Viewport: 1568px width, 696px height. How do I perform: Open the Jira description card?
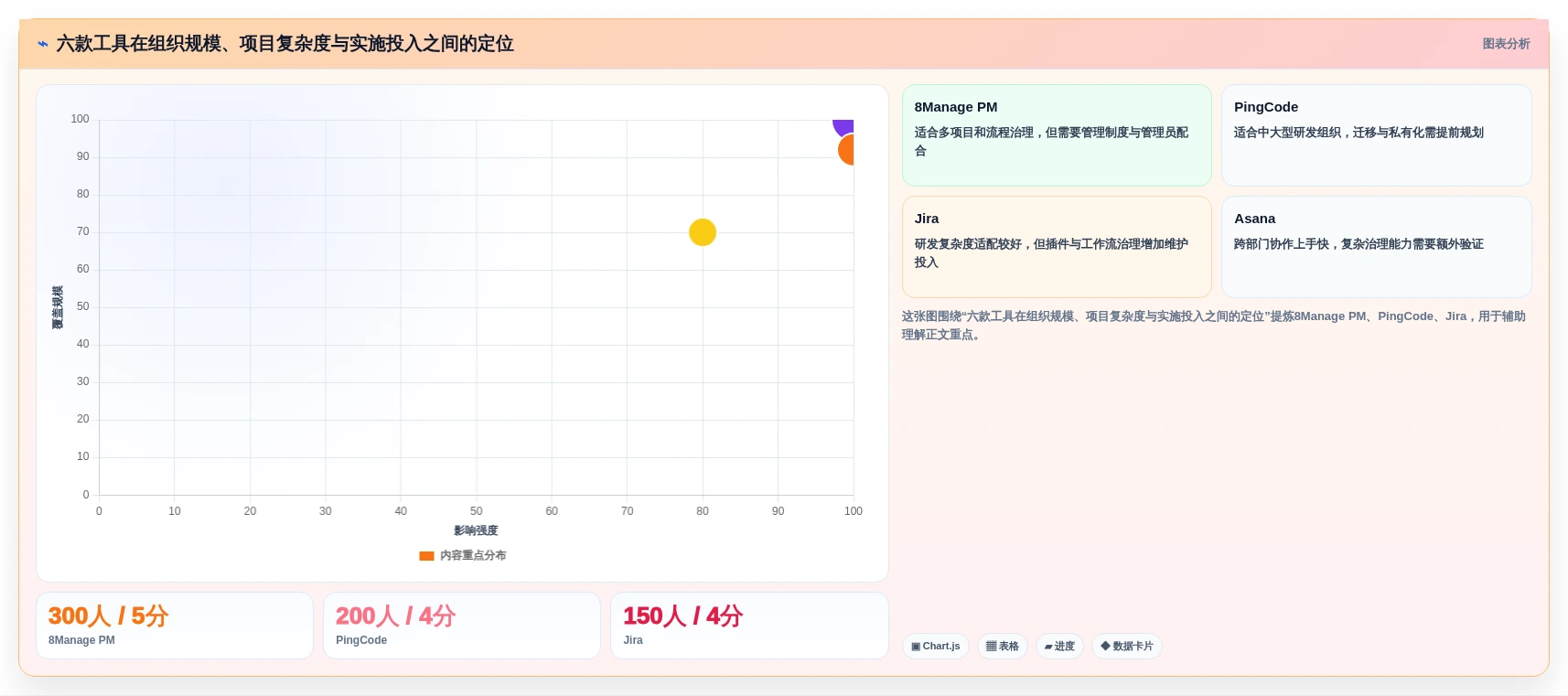coord(1057,247)
